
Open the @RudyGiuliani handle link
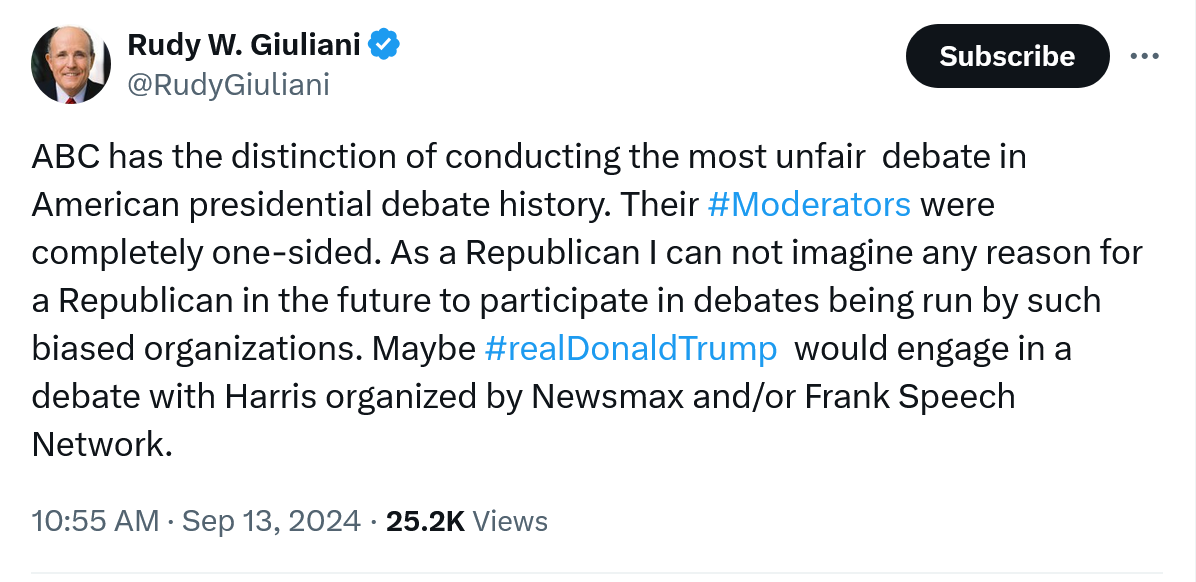pos(228,85)
